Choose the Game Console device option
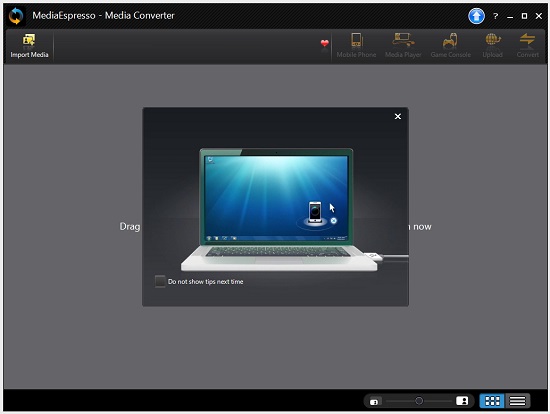 click(x=450, y=46)
